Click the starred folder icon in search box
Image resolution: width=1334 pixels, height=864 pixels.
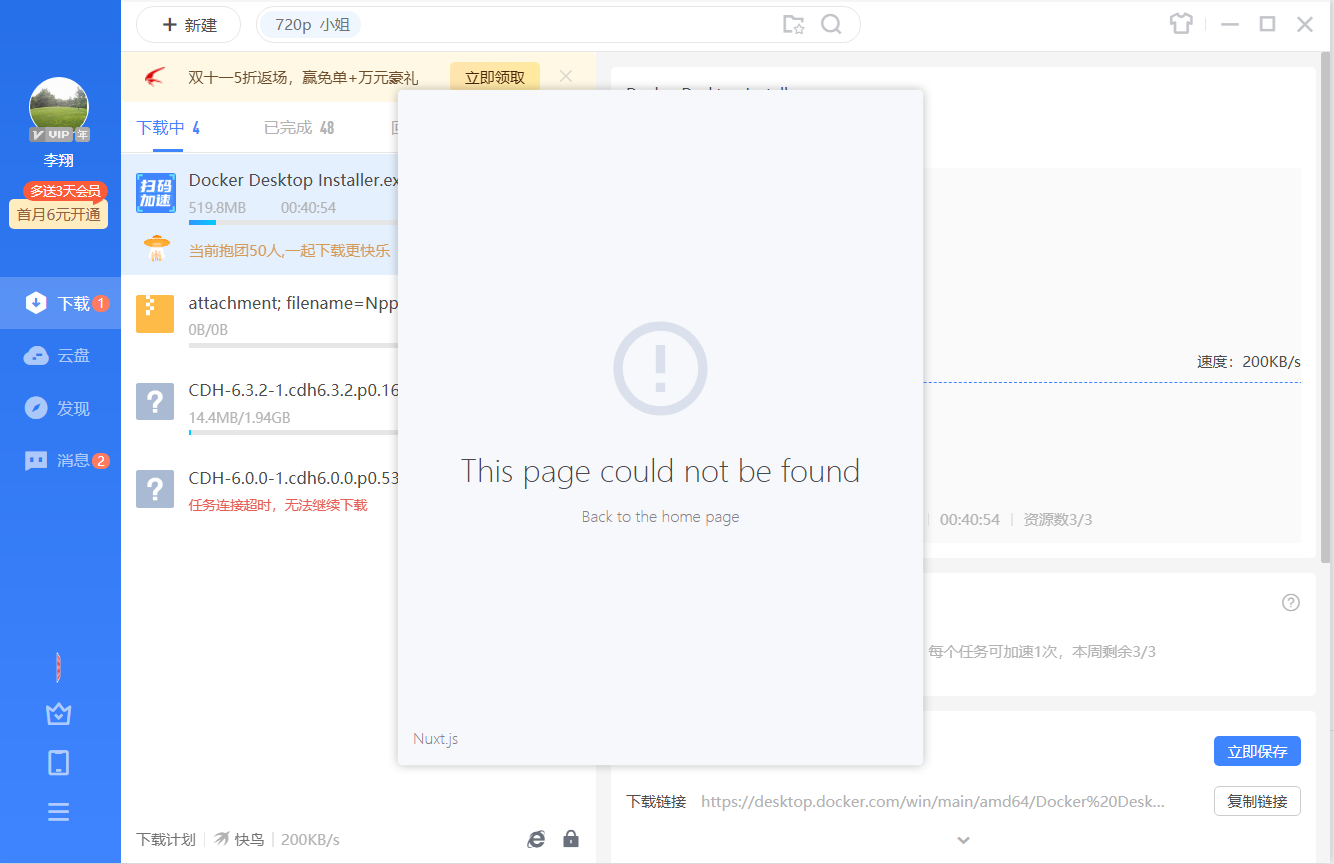(x=793, y=25)
